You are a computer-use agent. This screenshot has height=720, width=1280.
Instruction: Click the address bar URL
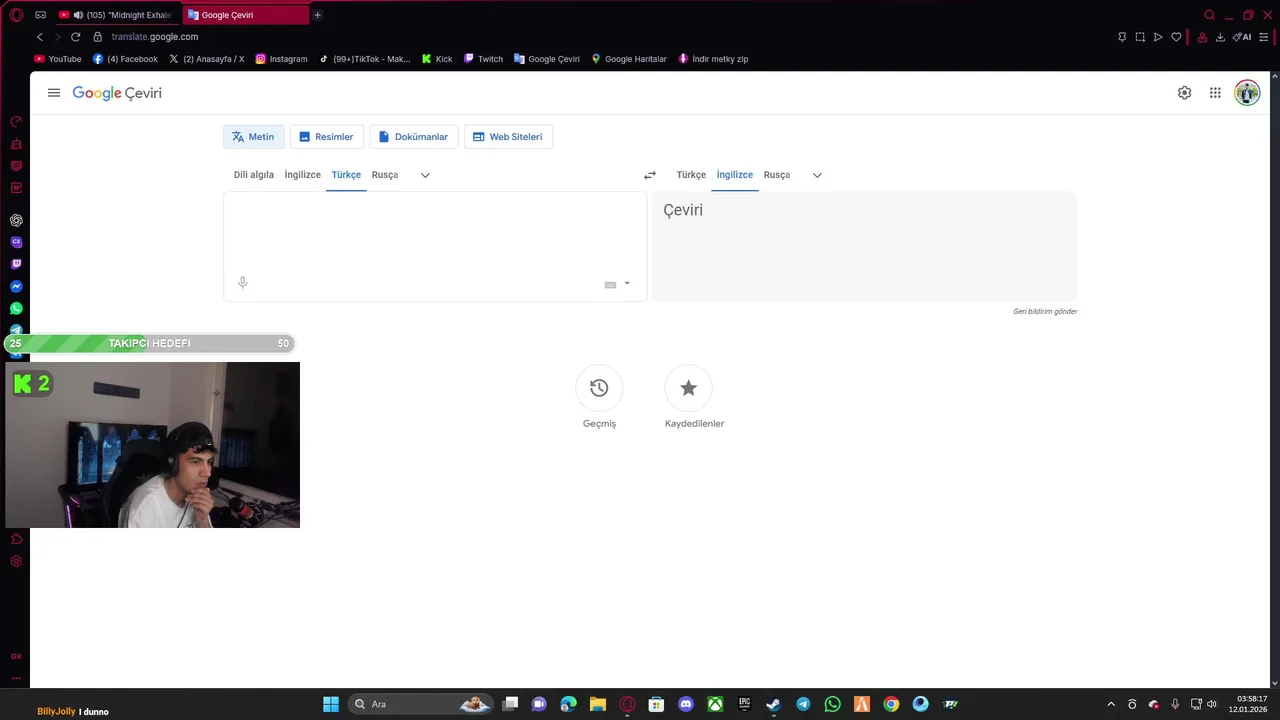(x=155, y=37)
